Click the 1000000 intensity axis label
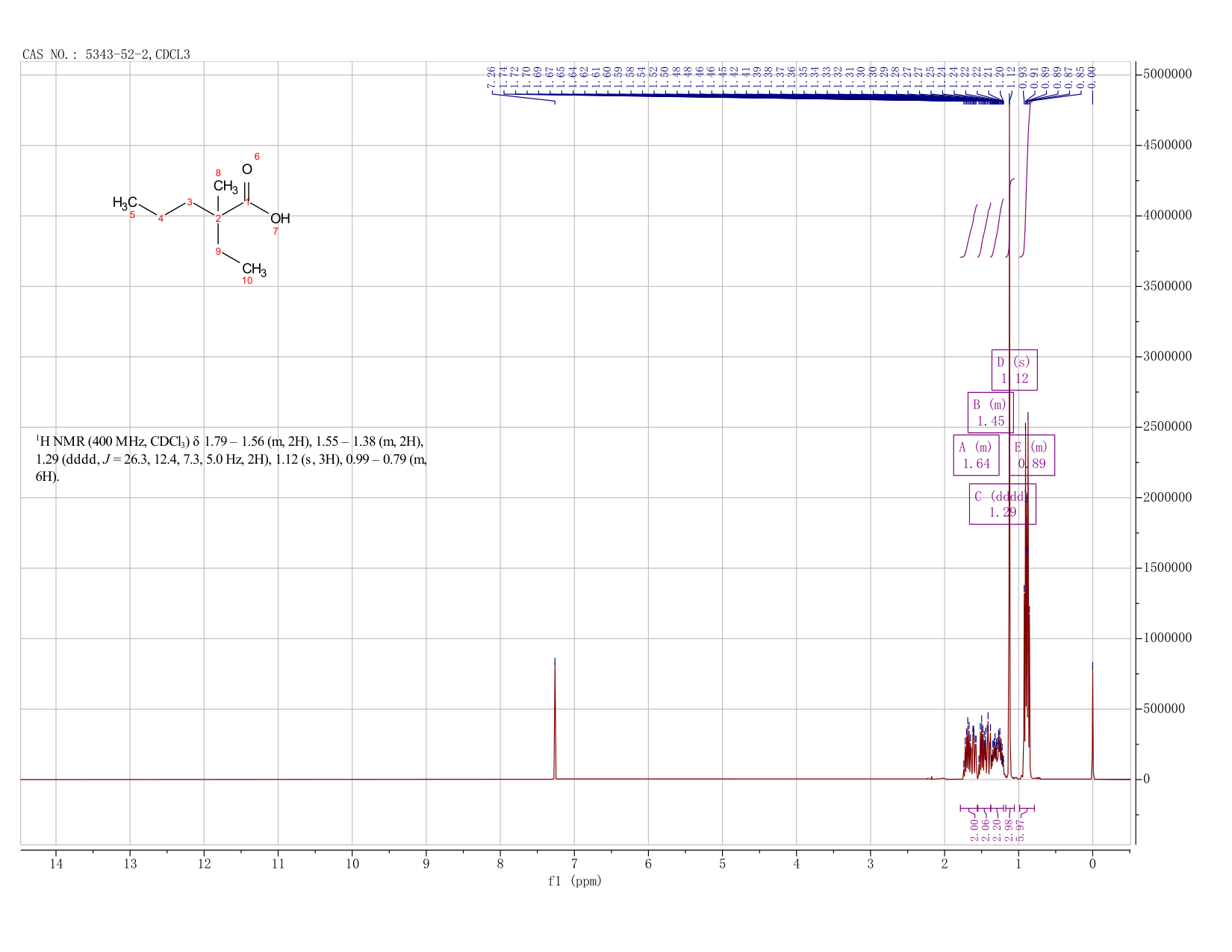The image size is (1232, 952). (x=1167, y=638)
